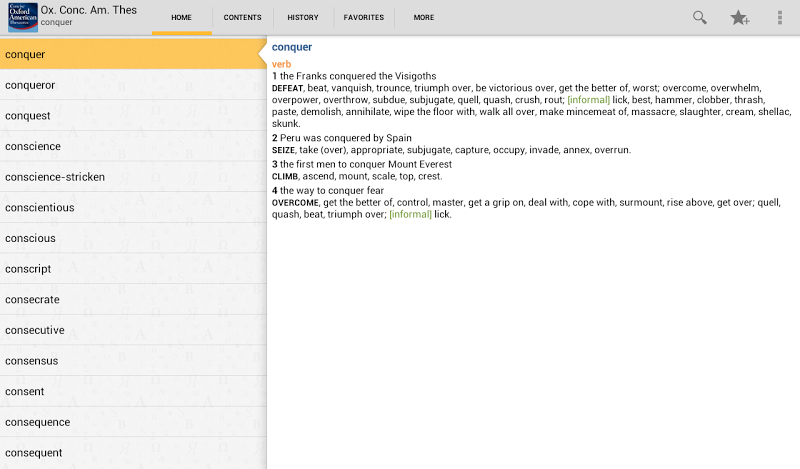Click example 'Peru was conquered by Spain'
800x469 pixels.
point(346,138)
